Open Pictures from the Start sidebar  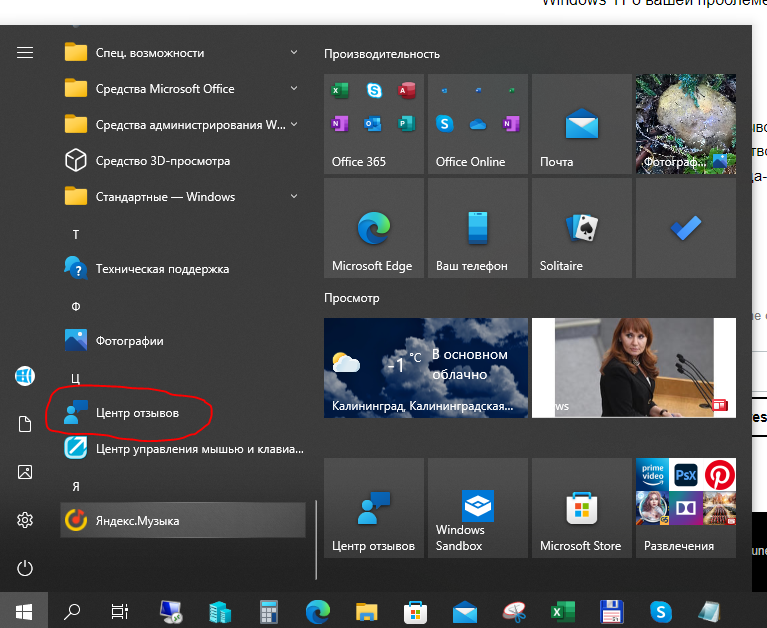[x=25, y=472]
